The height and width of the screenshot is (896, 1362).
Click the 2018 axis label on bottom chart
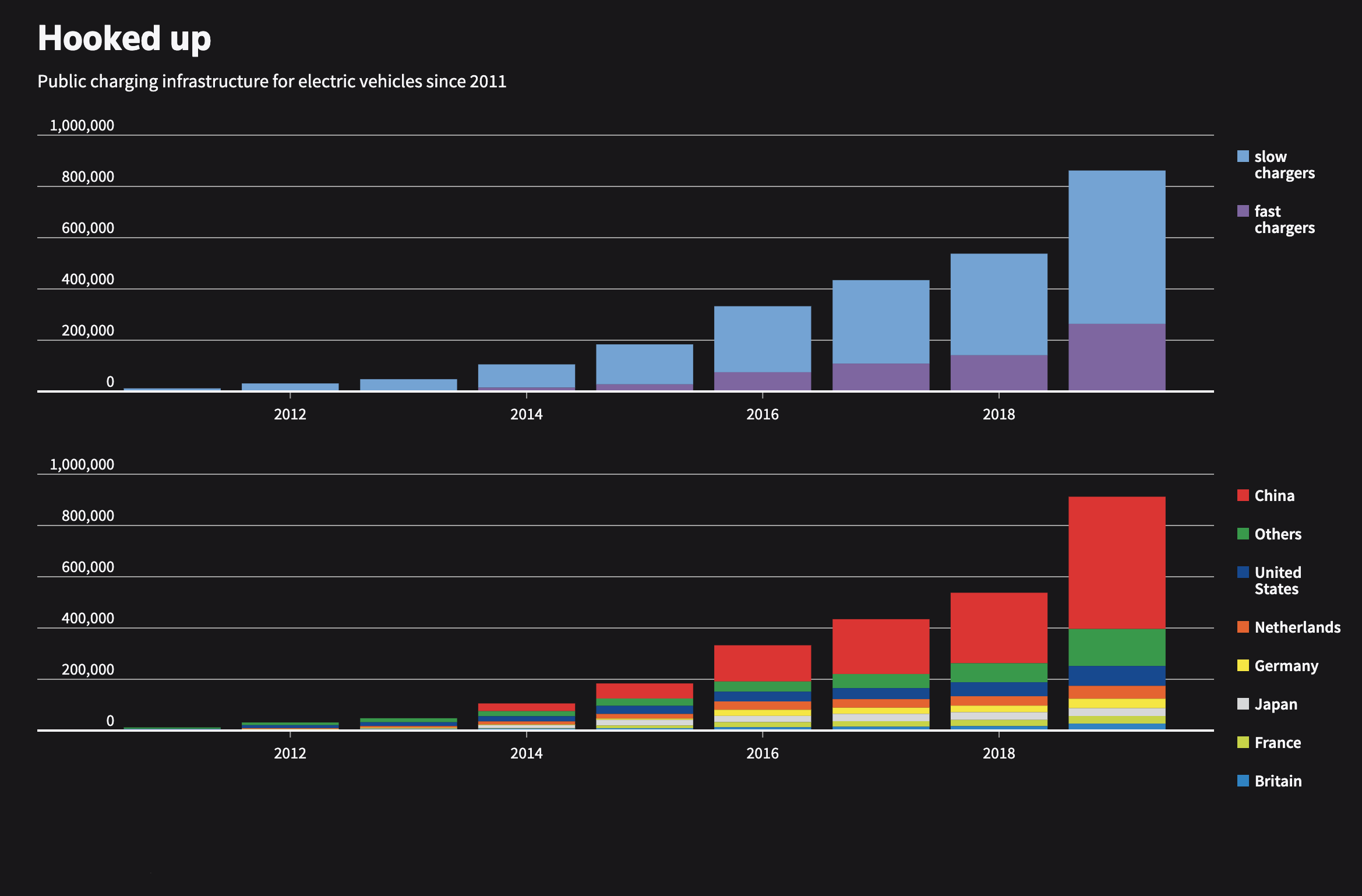(x=998, y=753)
